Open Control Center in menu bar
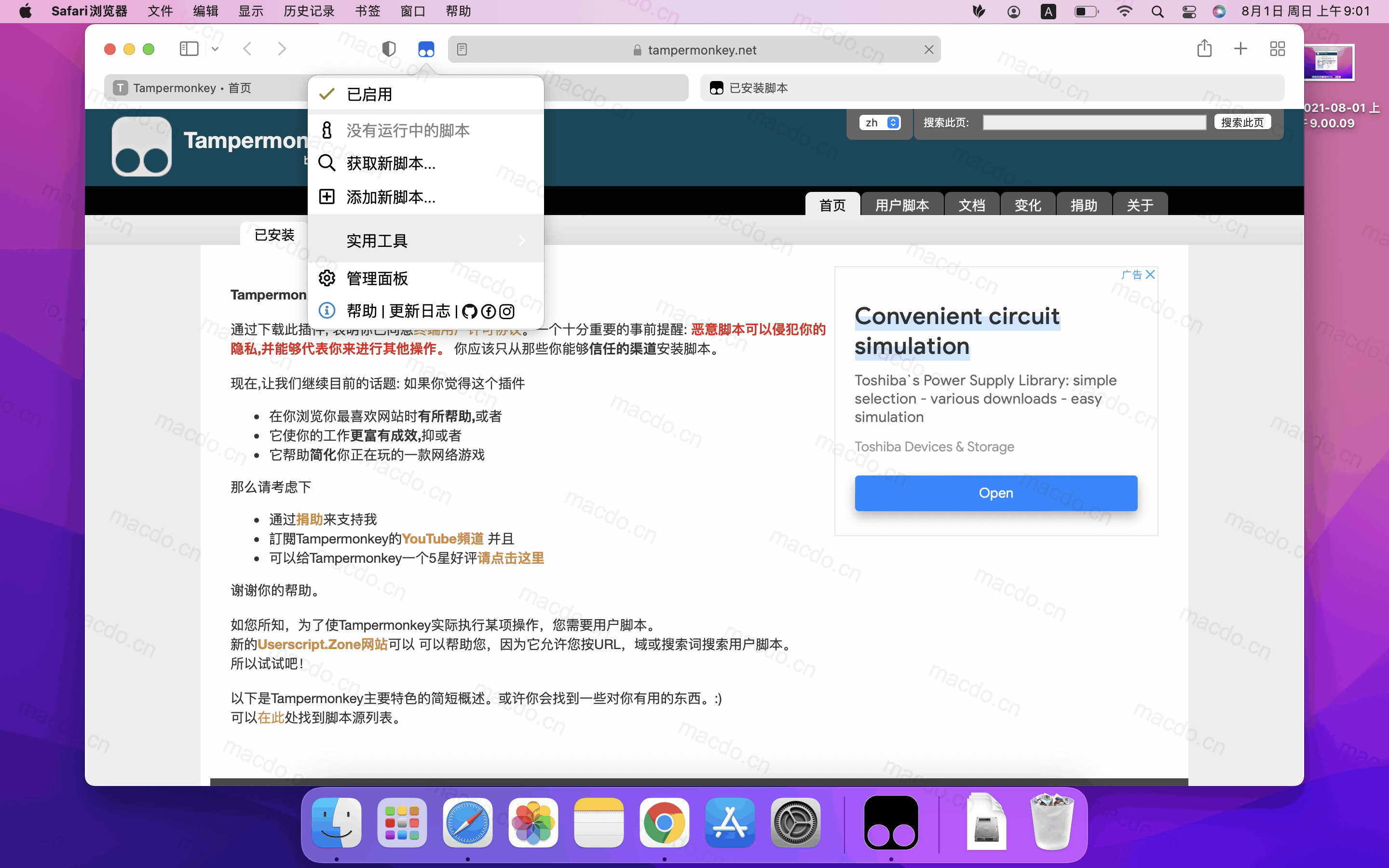The height and width of the screenshot is (868, 1389). 1189,12
